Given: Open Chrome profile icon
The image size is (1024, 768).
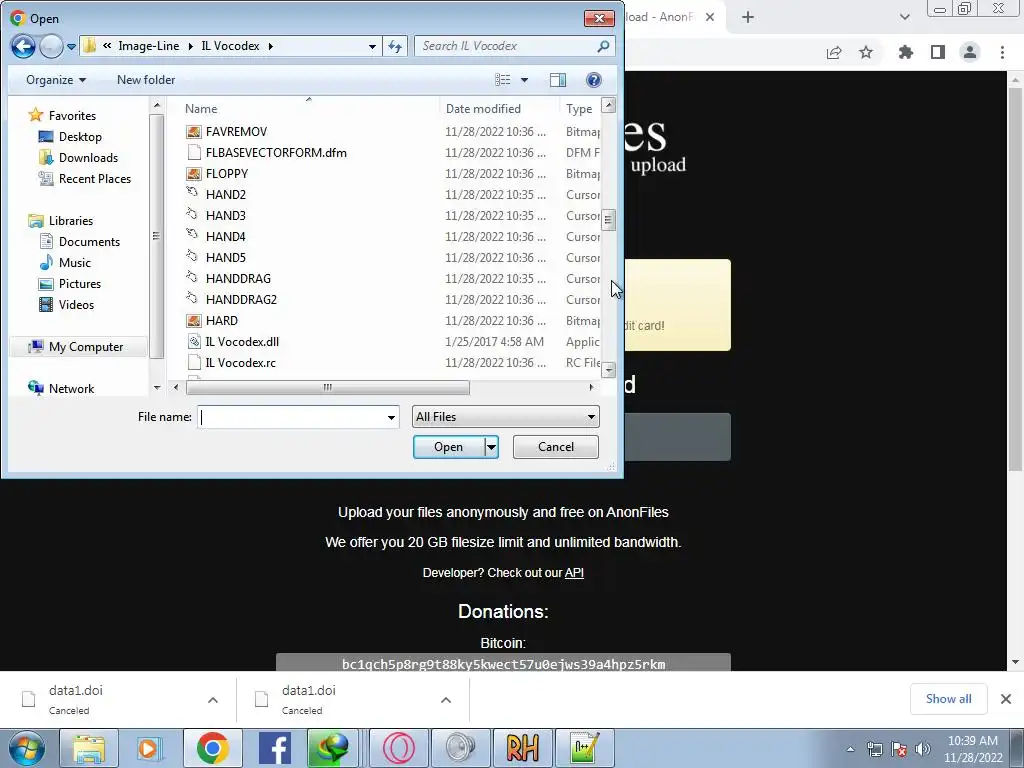Looking at the screenshot, I should 970,53.
